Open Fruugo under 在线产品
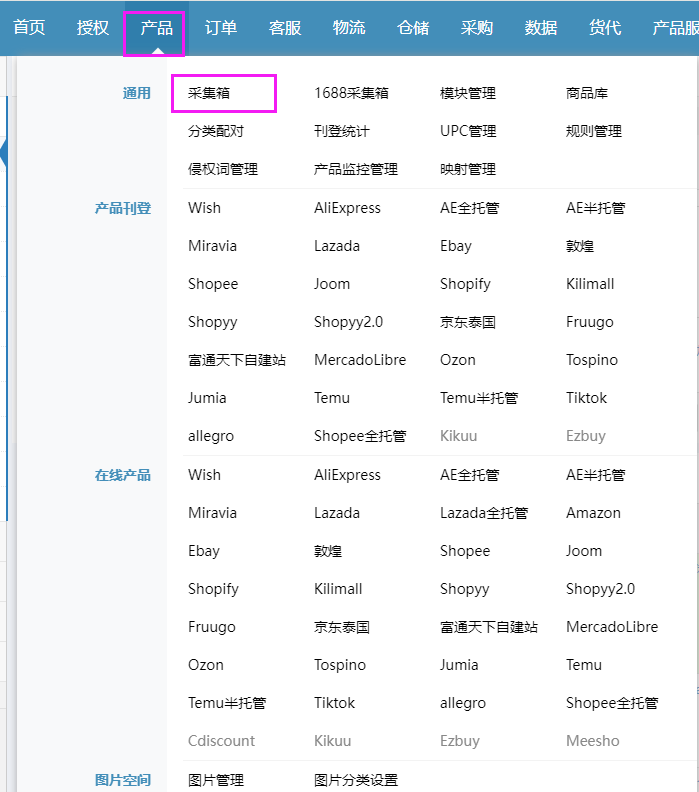699x792 pixels. click(212, 627)
